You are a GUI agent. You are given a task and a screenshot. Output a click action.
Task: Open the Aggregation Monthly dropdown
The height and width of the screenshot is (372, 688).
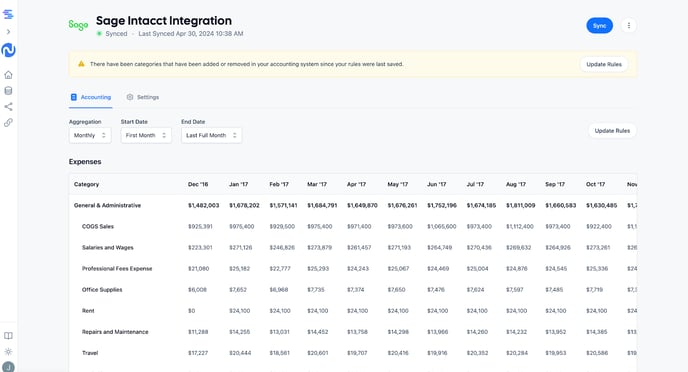tap(90, 135)
